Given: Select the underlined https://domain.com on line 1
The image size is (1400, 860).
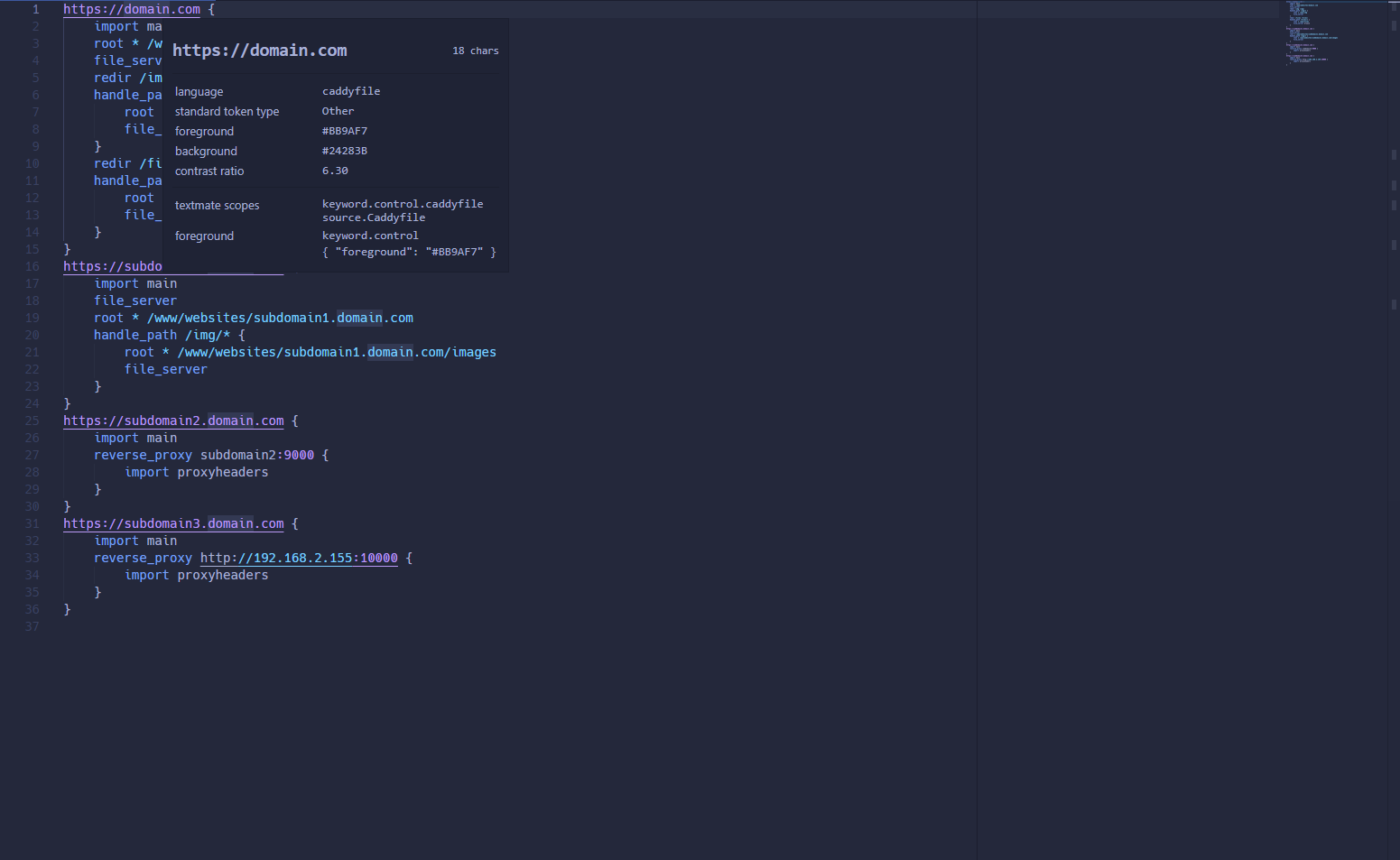Looking at the screenshot, I should coord(130,9).
